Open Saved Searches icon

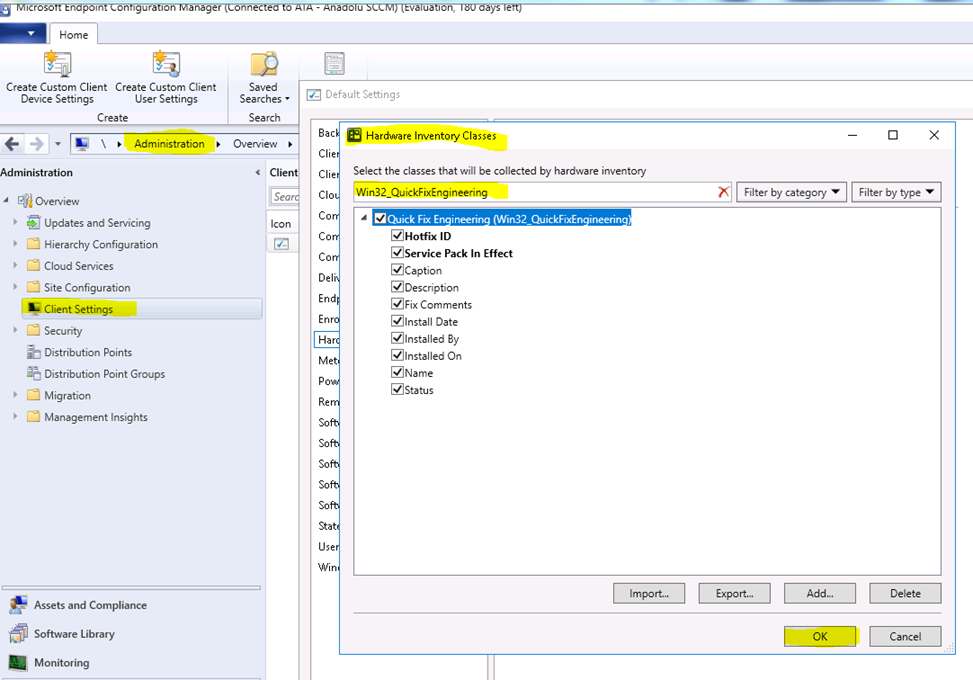[x=264, y=64]
